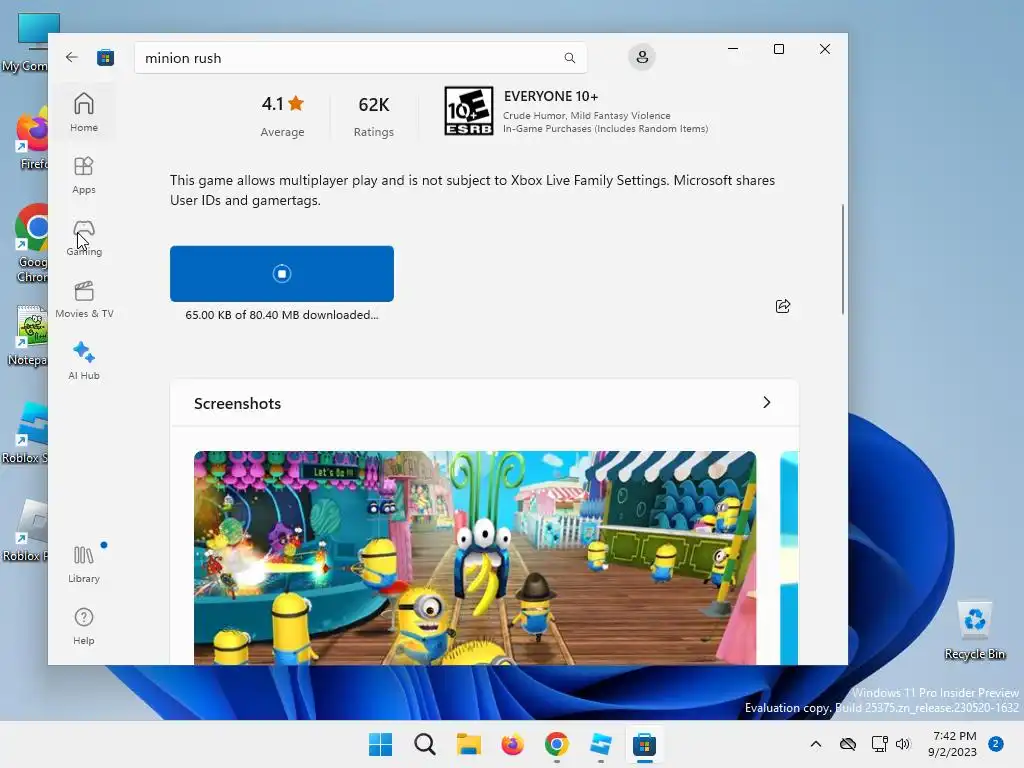Open Movies & TV in sidebar
Viewport: 1024px width, 768px height.
tap(84, 299)
